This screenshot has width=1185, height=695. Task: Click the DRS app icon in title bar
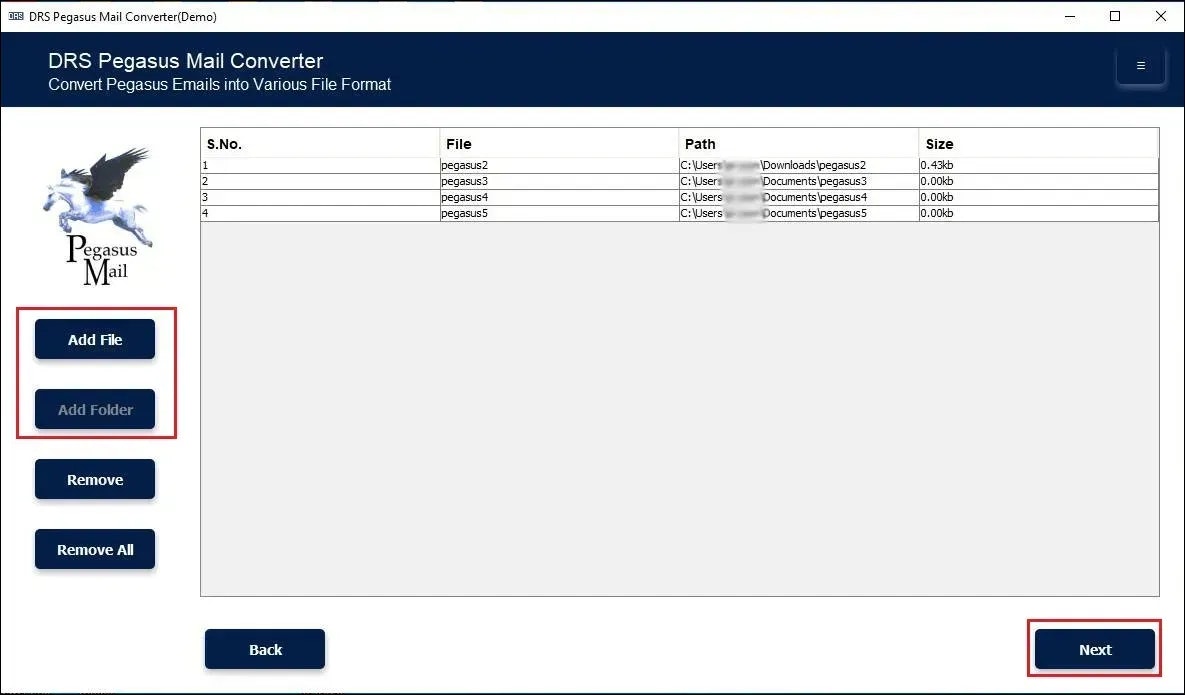15,17
